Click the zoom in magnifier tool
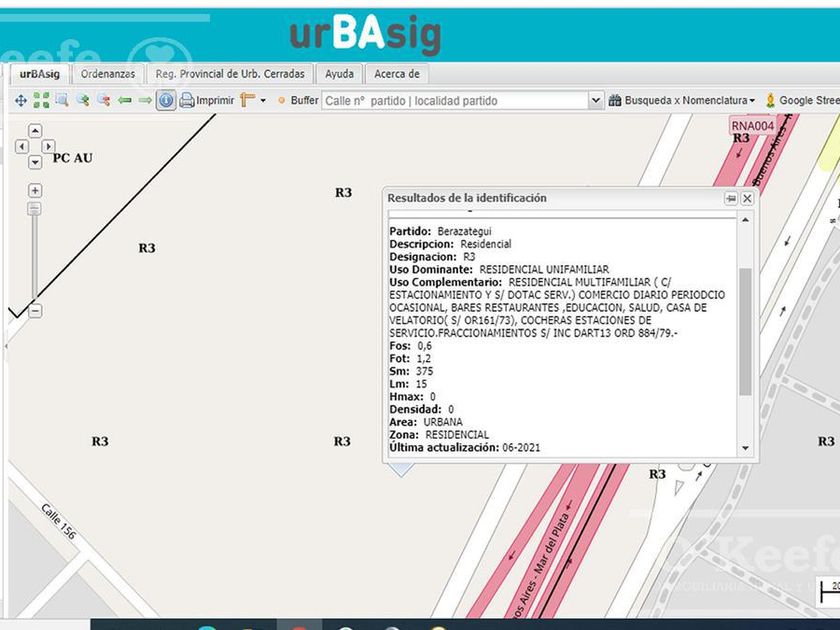 [x=82, y=100]
